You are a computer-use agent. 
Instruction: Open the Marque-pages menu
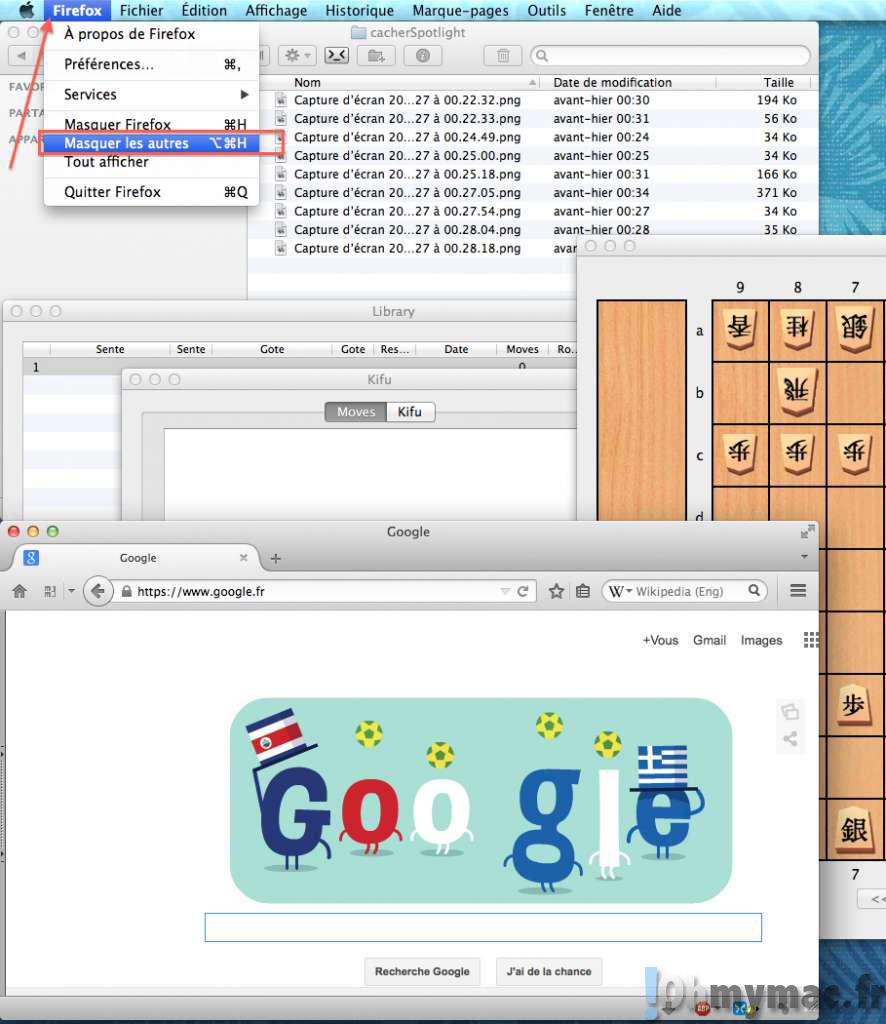460,10
